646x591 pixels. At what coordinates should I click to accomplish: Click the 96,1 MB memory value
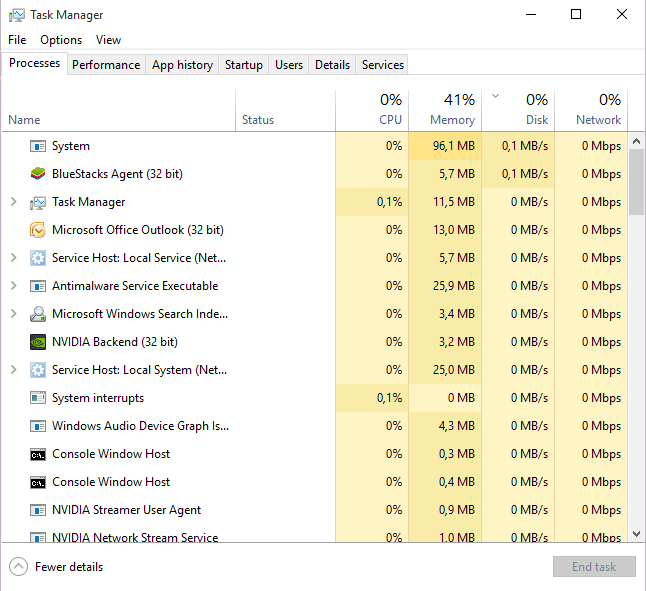[x=454, y=146]
